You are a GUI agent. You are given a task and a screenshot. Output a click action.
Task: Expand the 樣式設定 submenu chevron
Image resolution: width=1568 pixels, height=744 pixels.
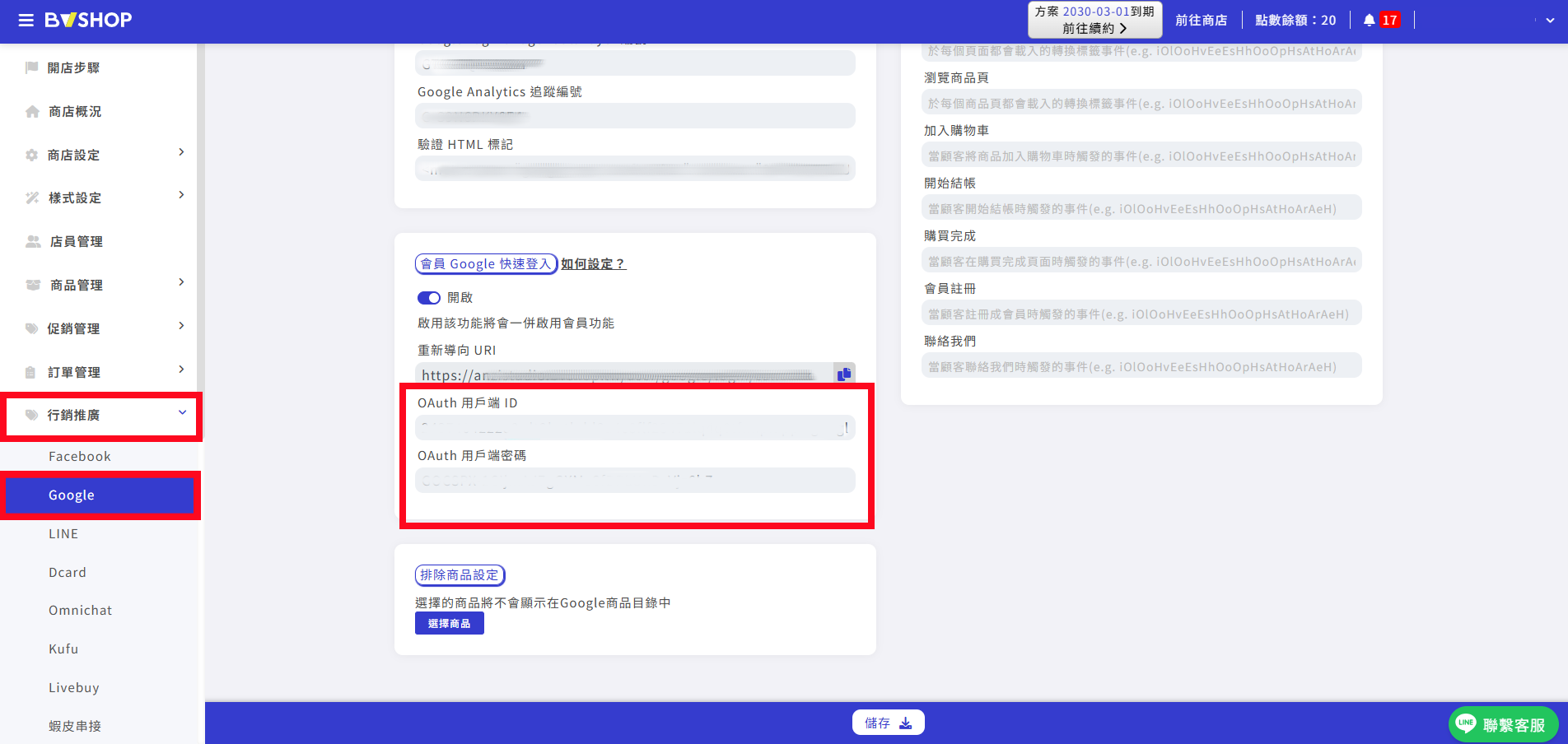click(x=181, y=195)
